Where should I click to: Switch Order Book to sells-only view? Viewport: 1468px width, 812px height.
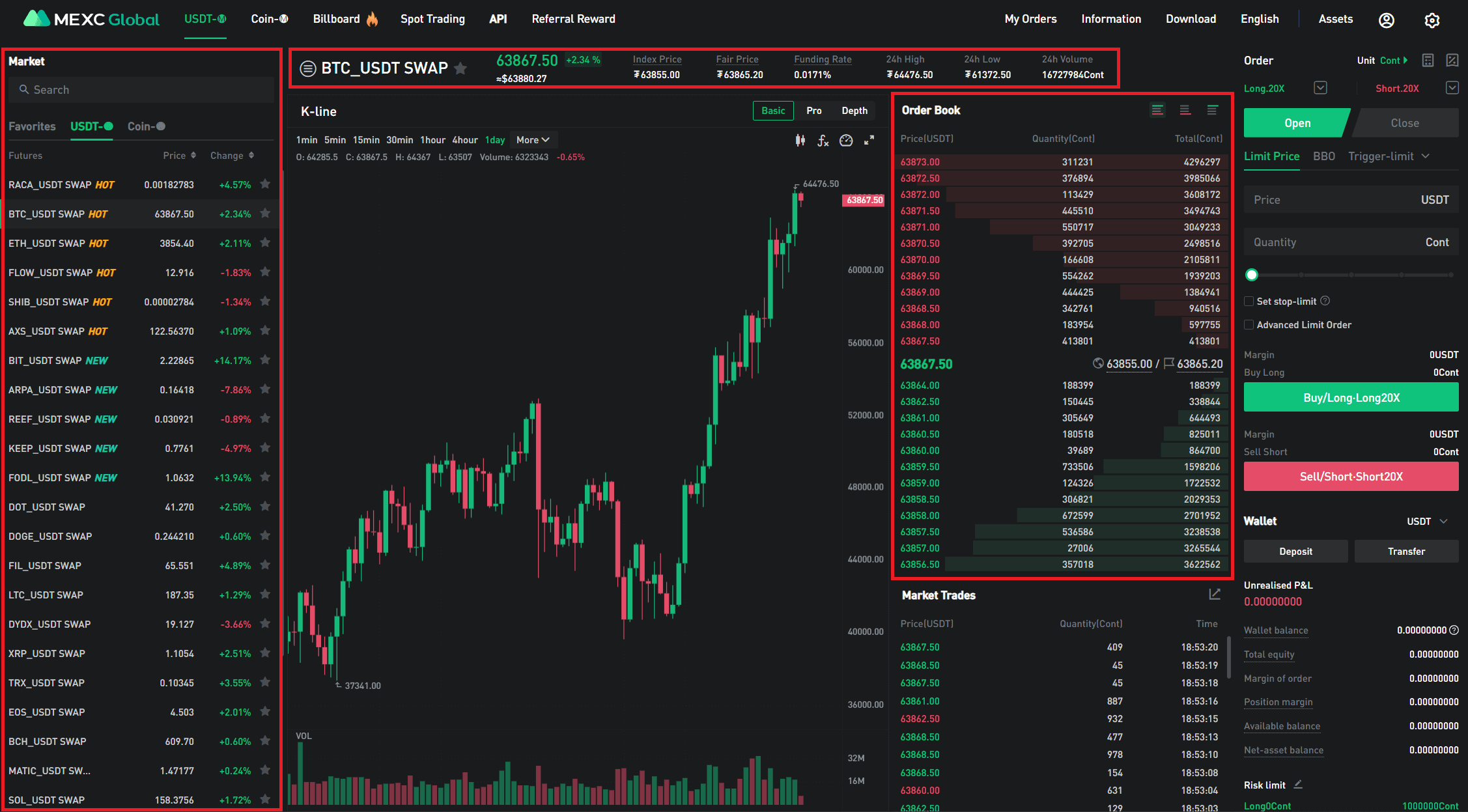(1185, 110)
